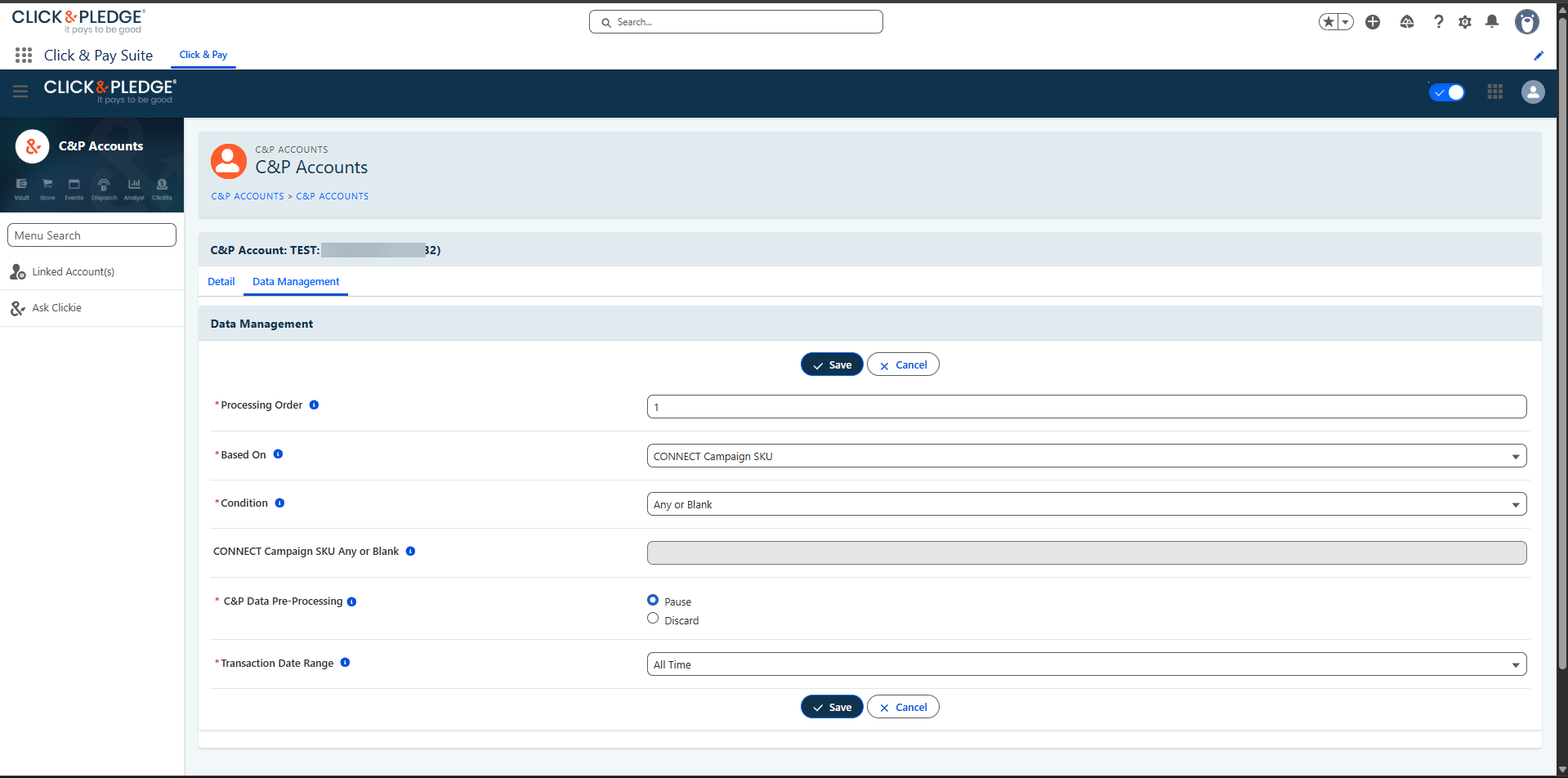Open the notifications bell

pyautogui.click(x=1492, y=22)
